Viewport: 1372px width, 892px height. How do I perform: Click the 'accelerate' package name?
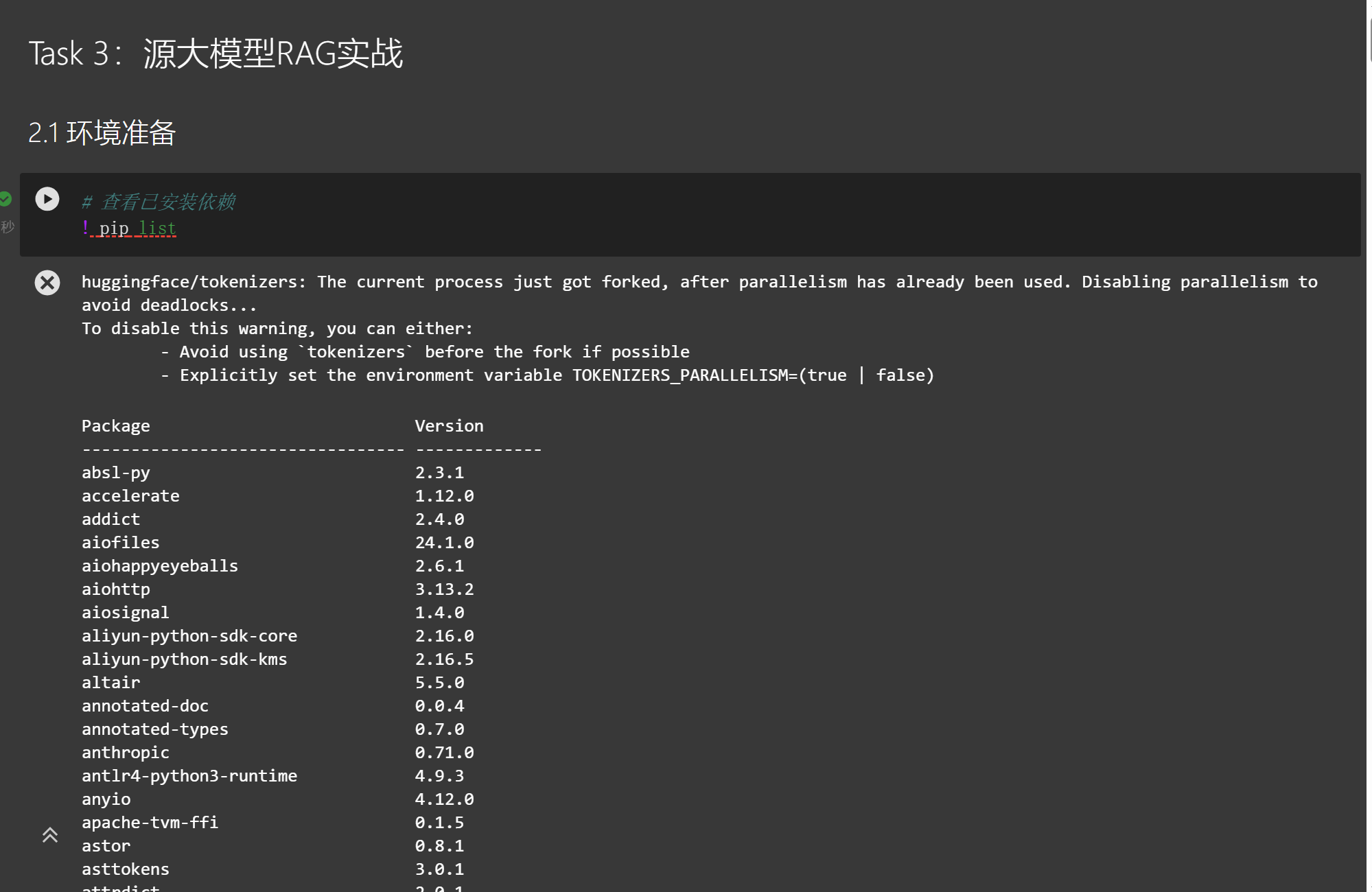pos(130,496)
